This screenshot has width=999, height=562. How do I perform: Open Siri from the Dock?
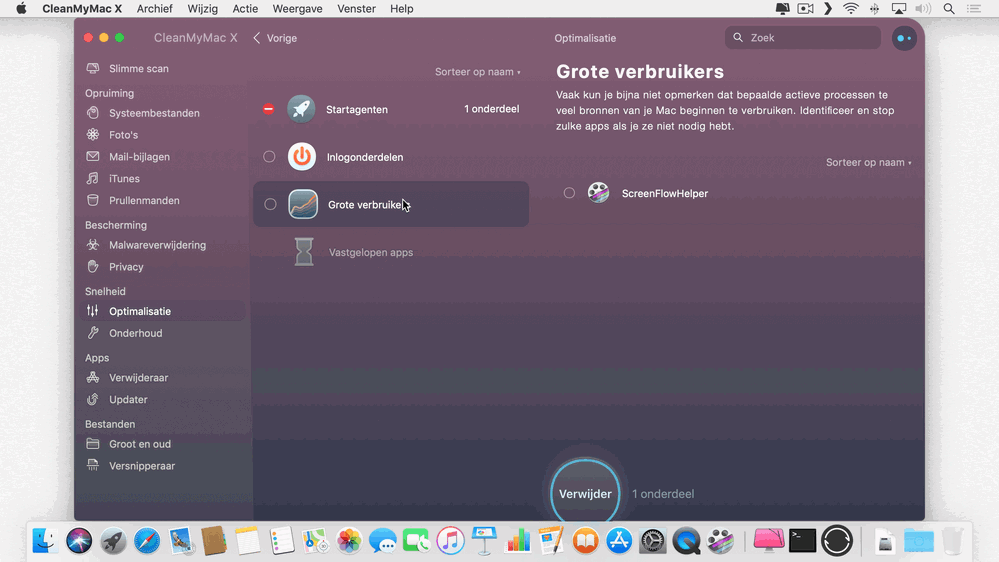coord(79,541)
